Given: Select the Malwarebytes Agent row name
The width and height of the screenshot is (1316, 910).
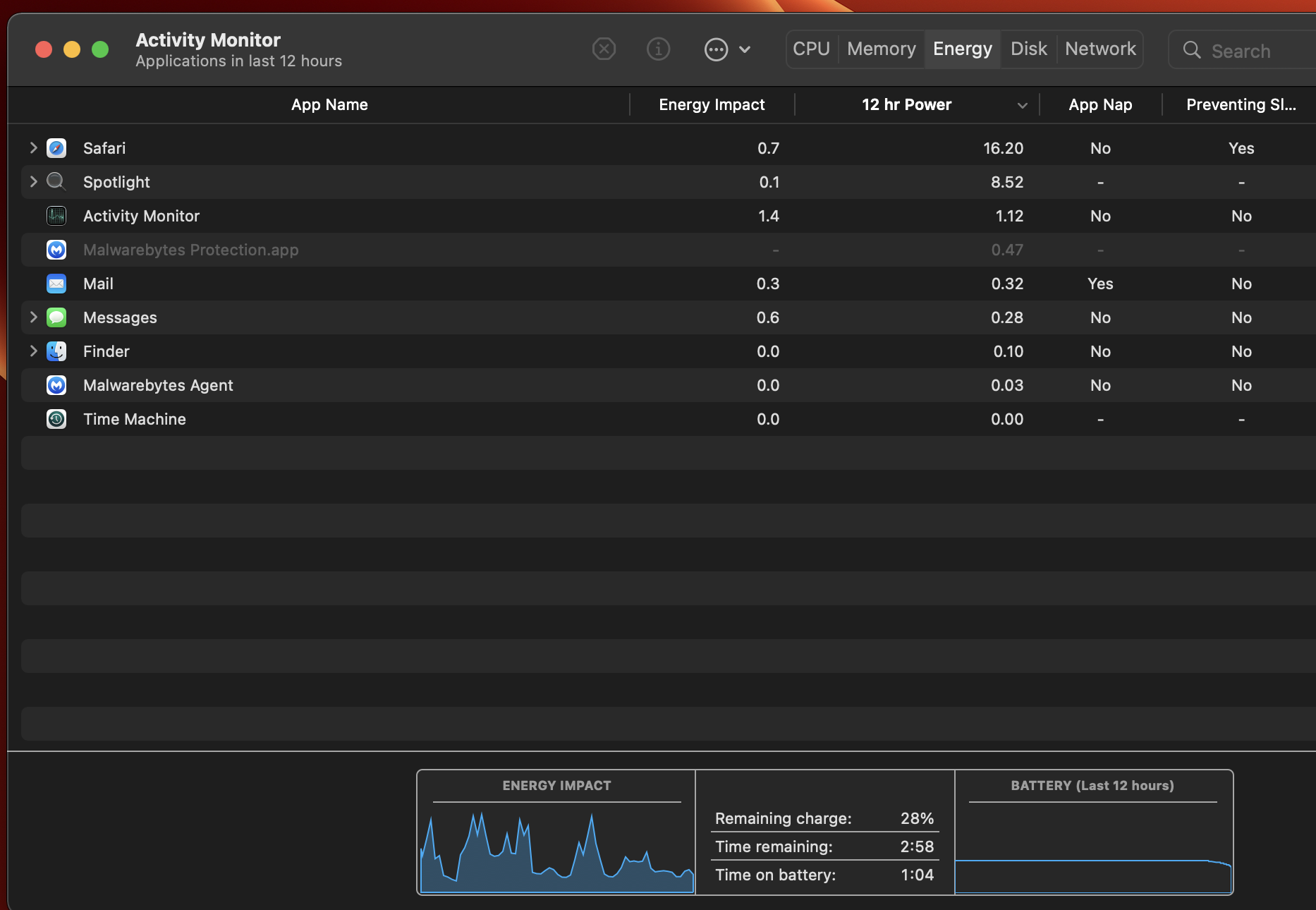Looking at the screenshot, I should [x=158, y=385].
